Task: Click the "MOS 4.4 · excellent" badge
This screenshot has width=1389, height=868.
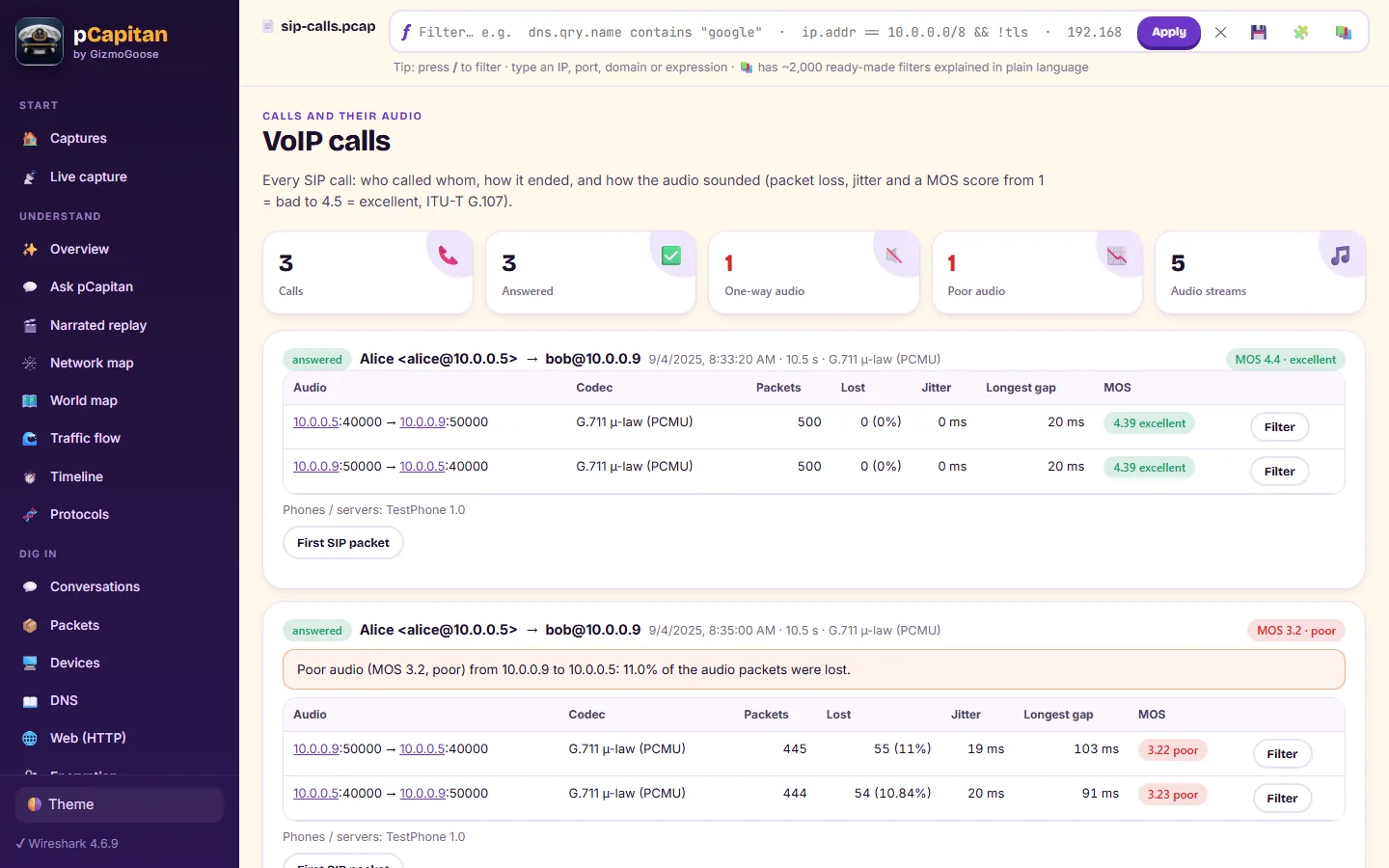Action: click(1286, 360)
